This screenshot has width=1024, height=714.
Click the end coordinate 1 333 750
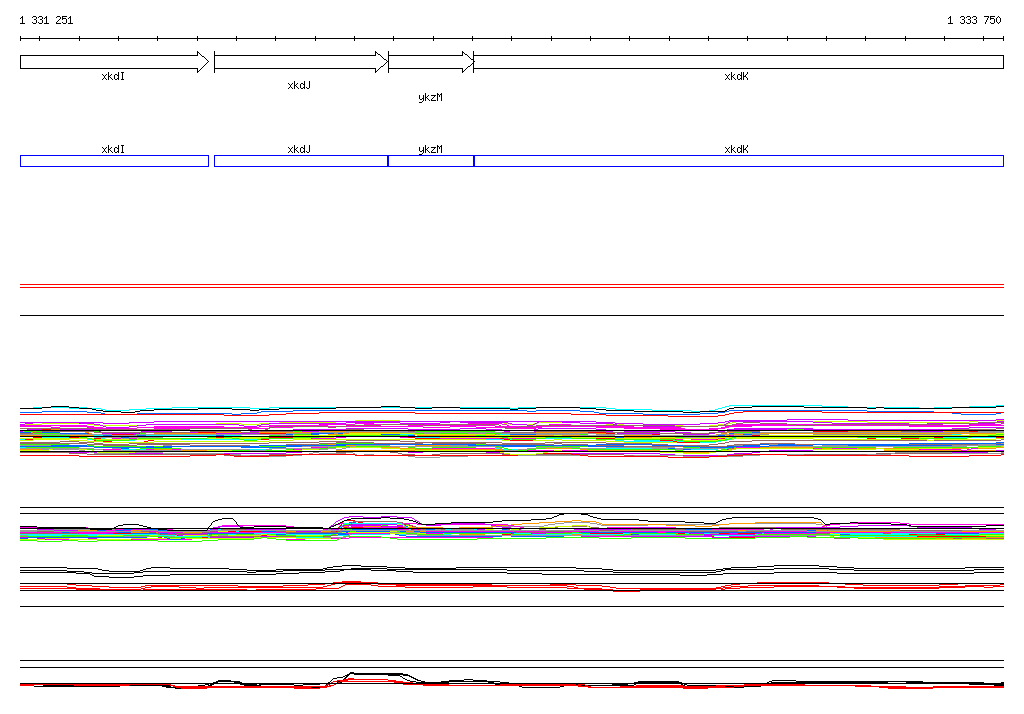974,20
